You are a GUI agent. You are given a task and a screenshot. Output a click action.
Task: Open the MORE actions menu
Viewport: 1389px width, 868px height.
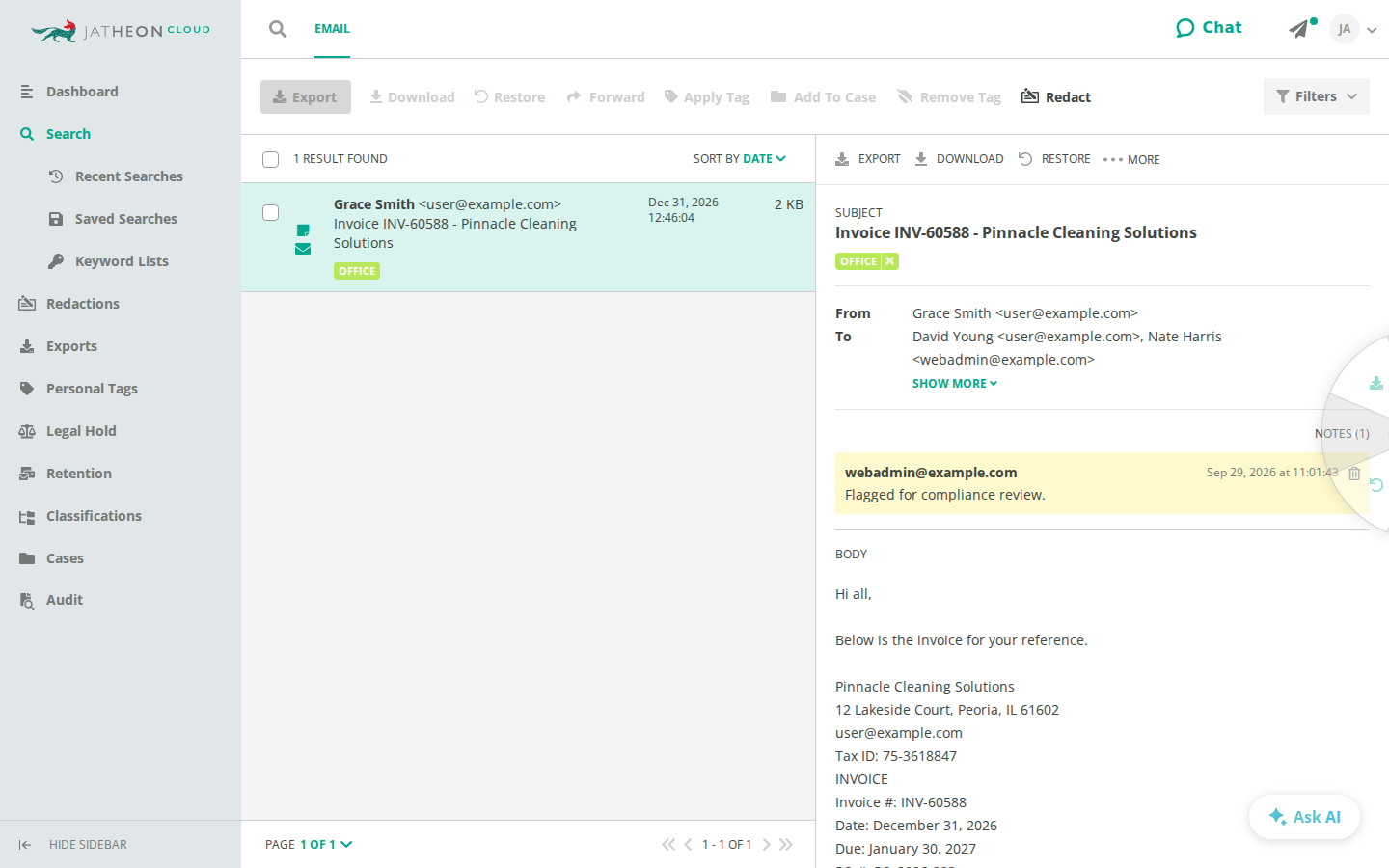point(1131,160)
